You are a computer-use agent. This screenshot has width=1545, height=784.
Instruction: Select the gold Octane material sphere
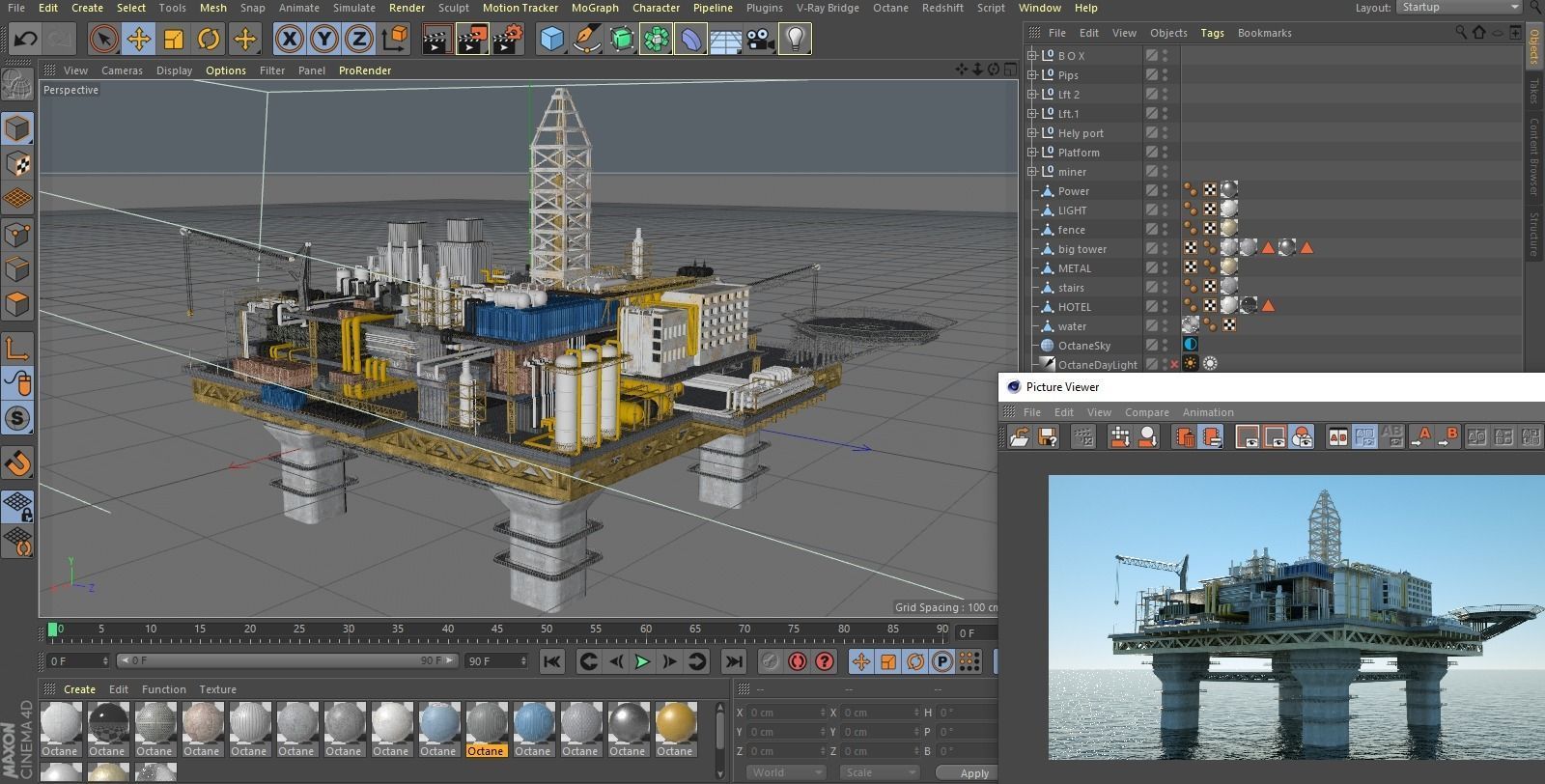point(675,730)
